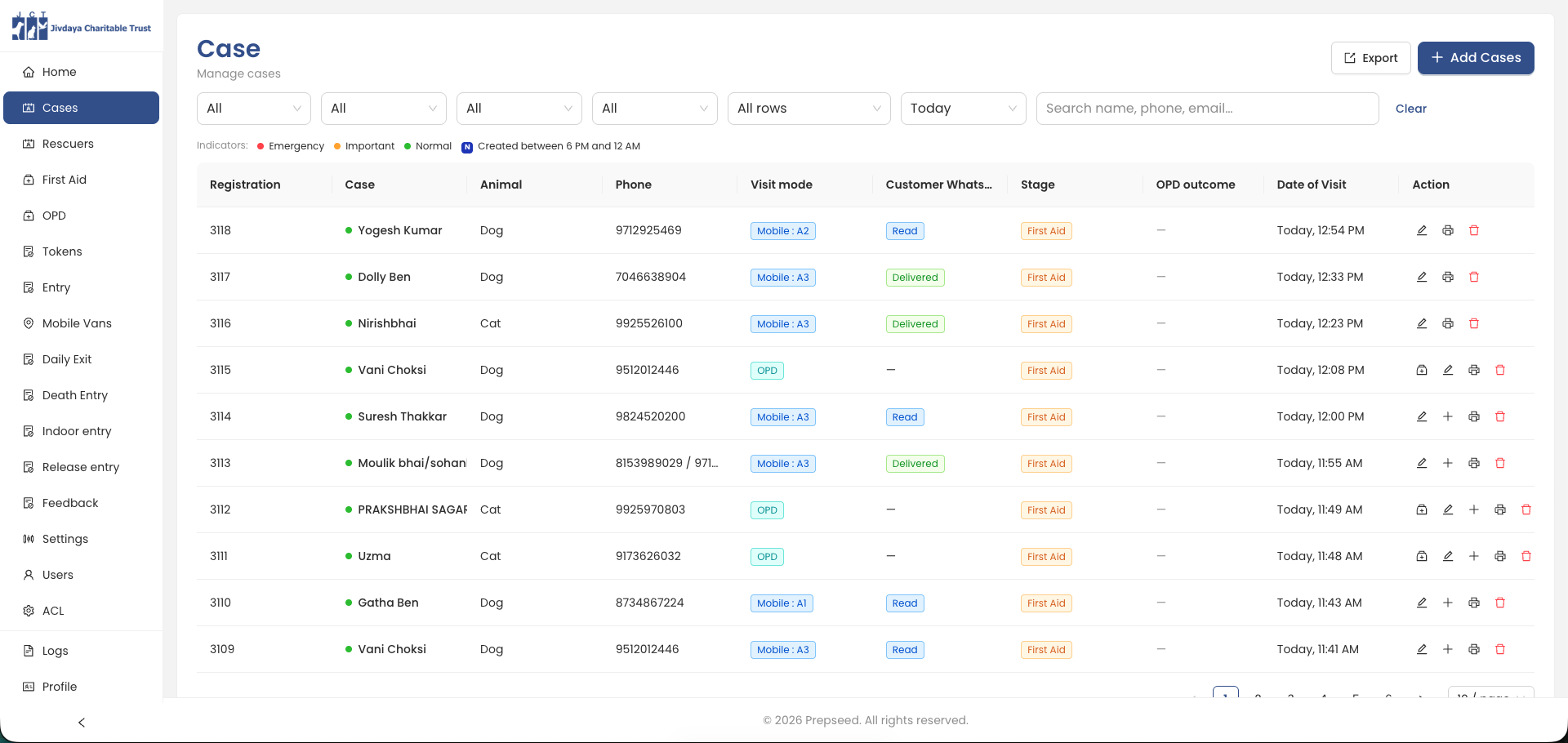Click the Date of Visit column header
The width and height of the screenshot is (1568, 743).
click(1312, 185)
